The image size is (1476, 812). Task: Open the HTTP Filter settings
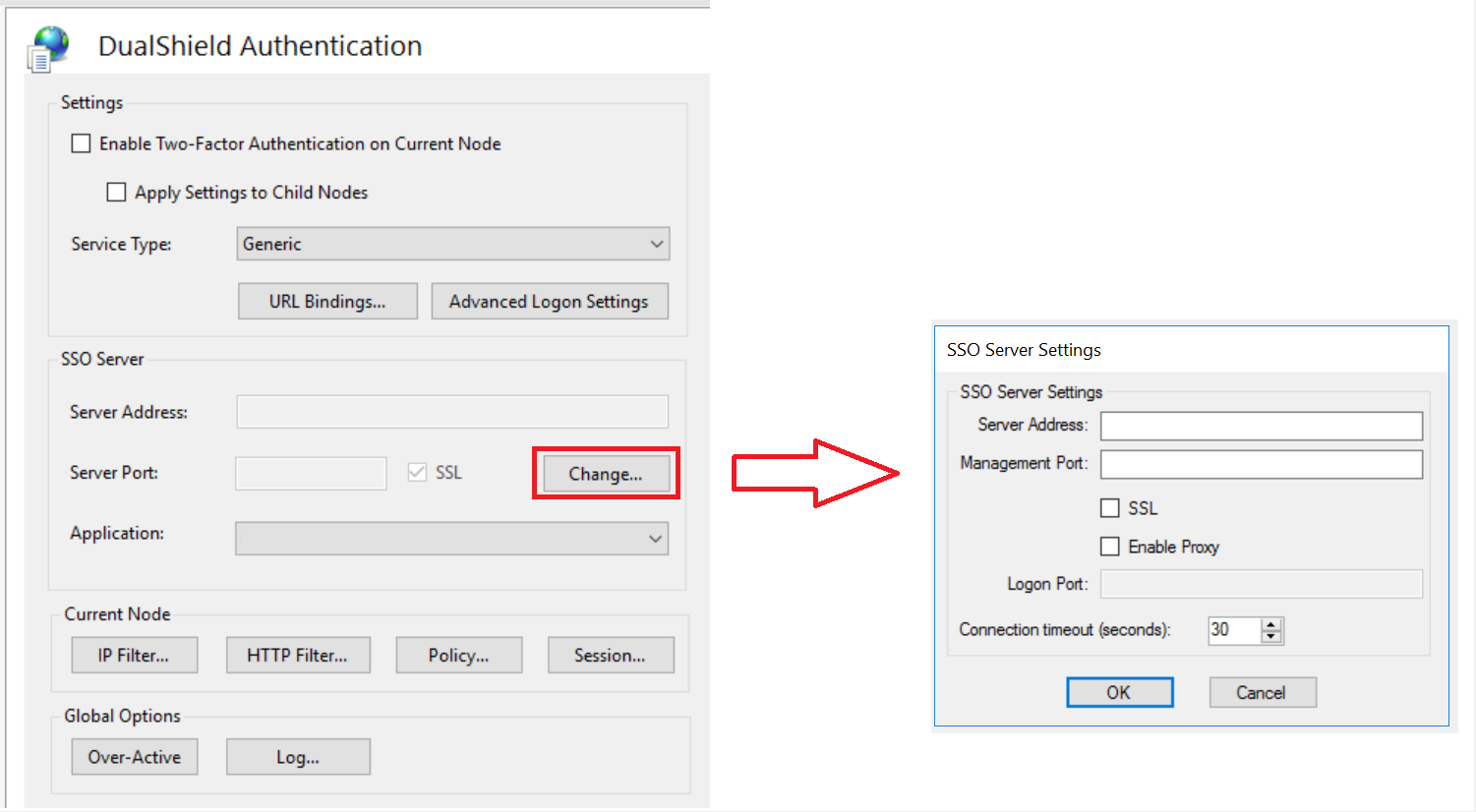pos(298,656)
